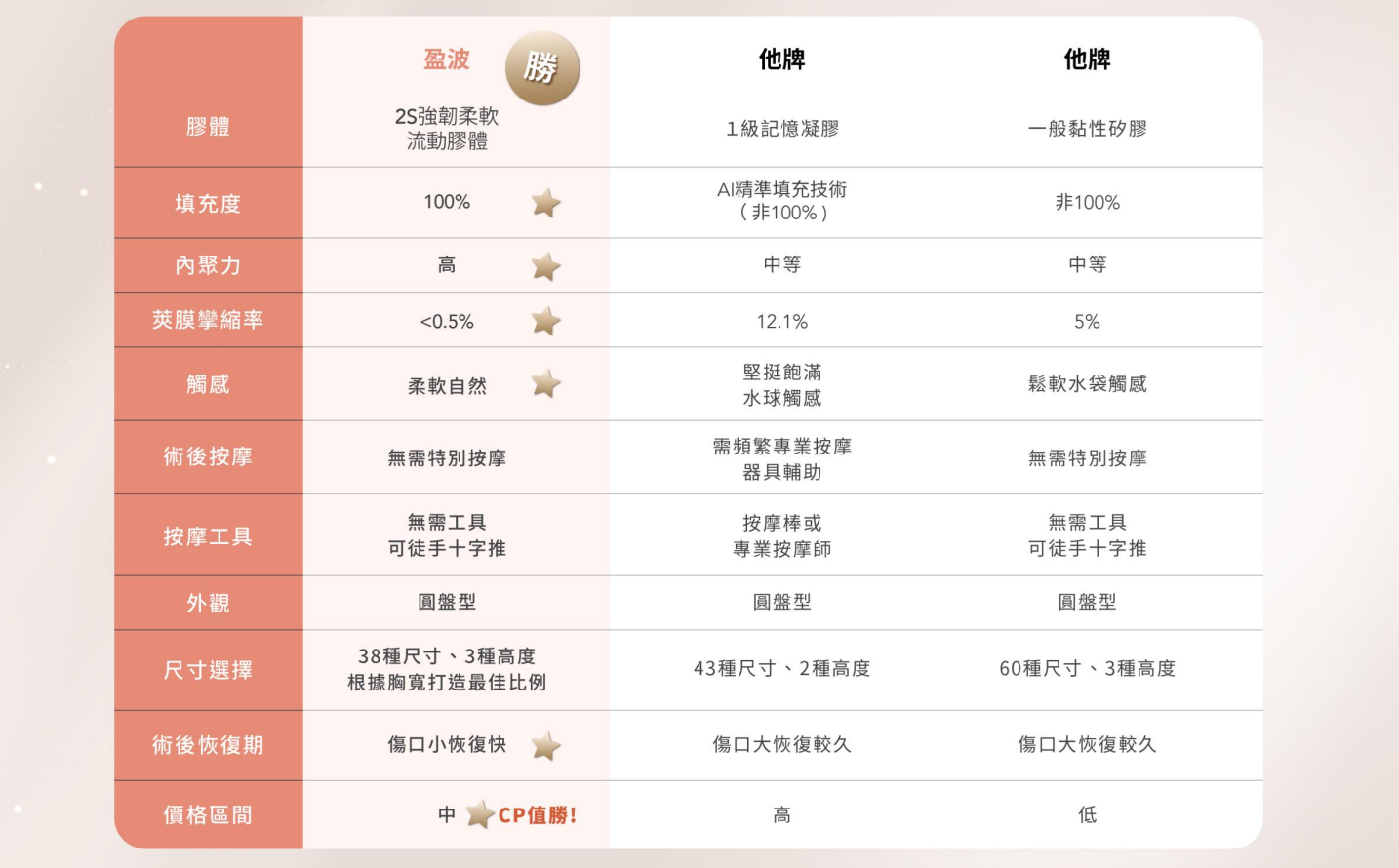Click the gold 勝 badge beside 盈波

542,67
